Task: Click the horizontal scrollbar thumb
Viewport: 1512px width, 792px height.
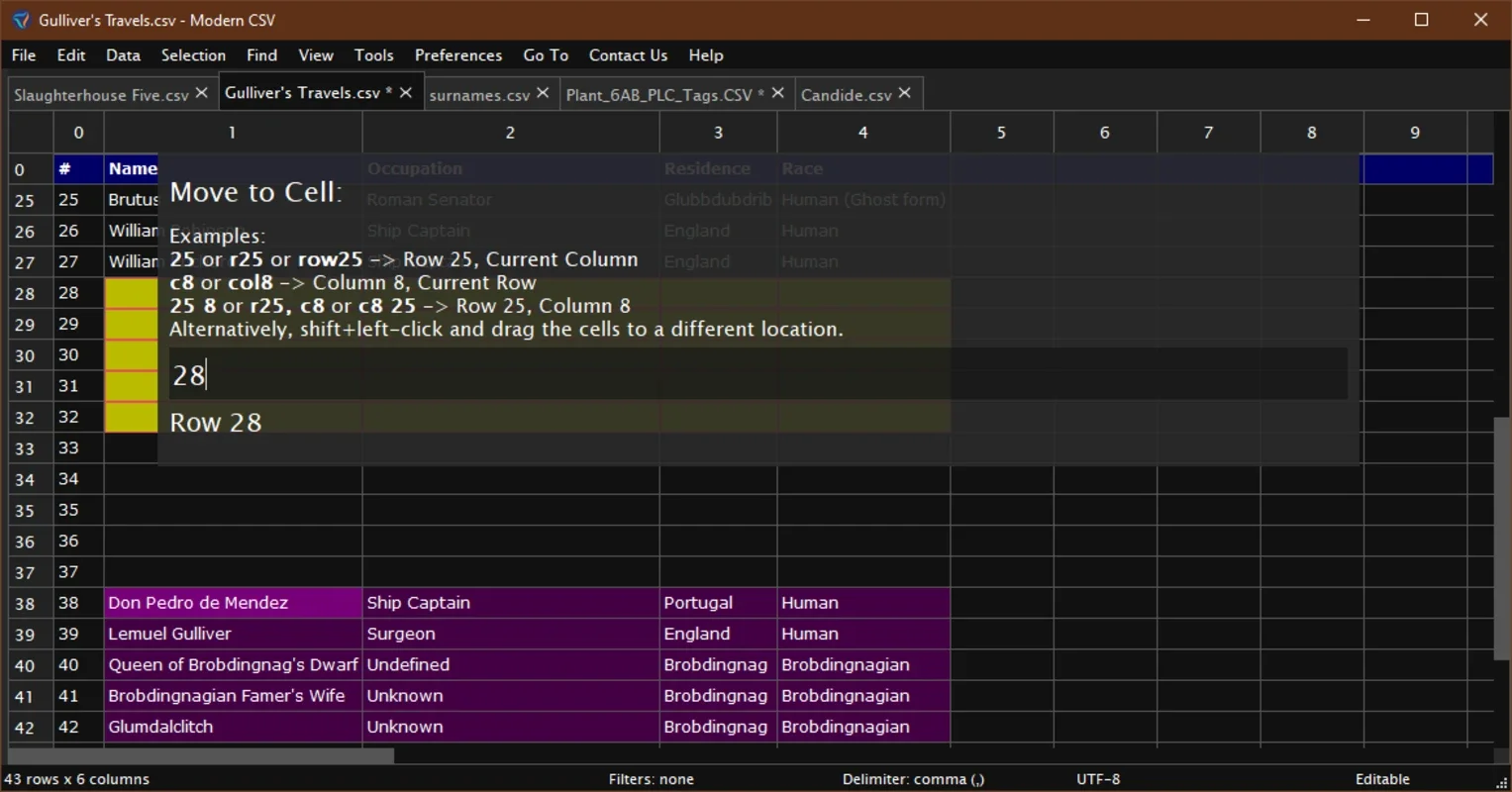Action: pos(201,755)
